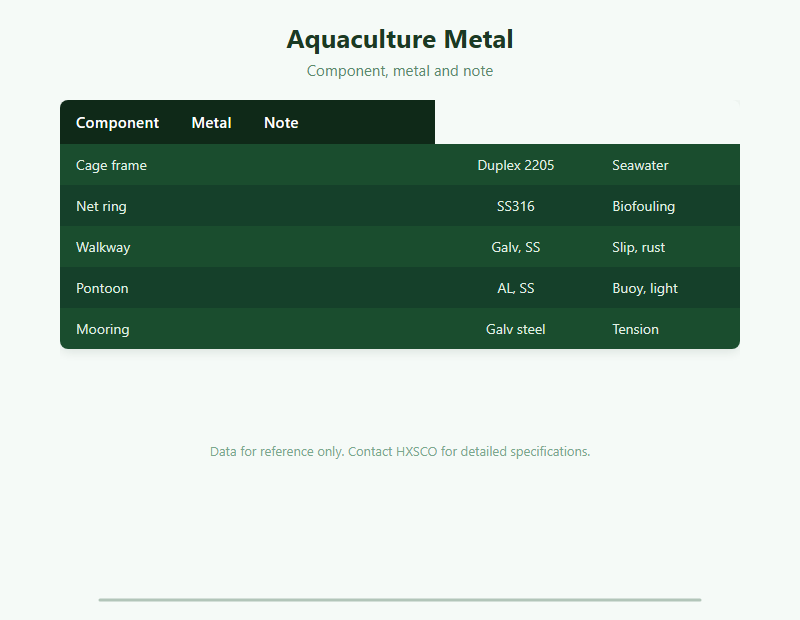This screenshot has height=620, width=800.
Task: Click the horizontal scrollbar at the bottom
Action: [400, 600]
